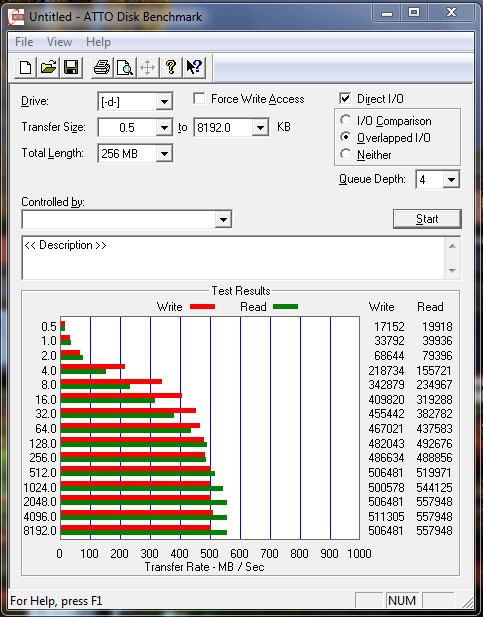Expand the Total Length 256 MB dropdown
483x617 pixels.
[x=164, y=153]
